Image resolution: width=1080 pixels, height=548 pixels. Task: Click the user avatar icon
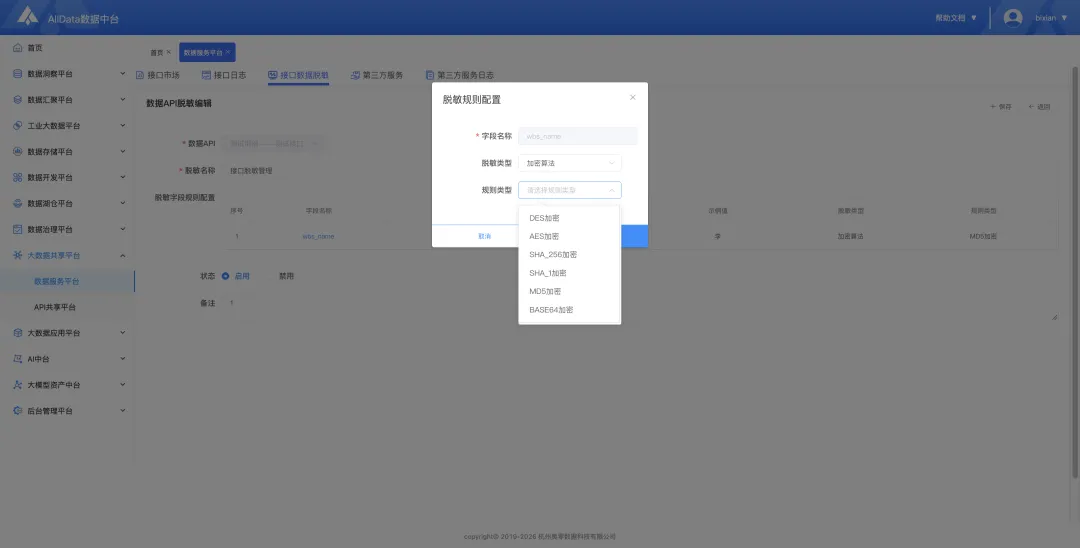coord(1012,17)
